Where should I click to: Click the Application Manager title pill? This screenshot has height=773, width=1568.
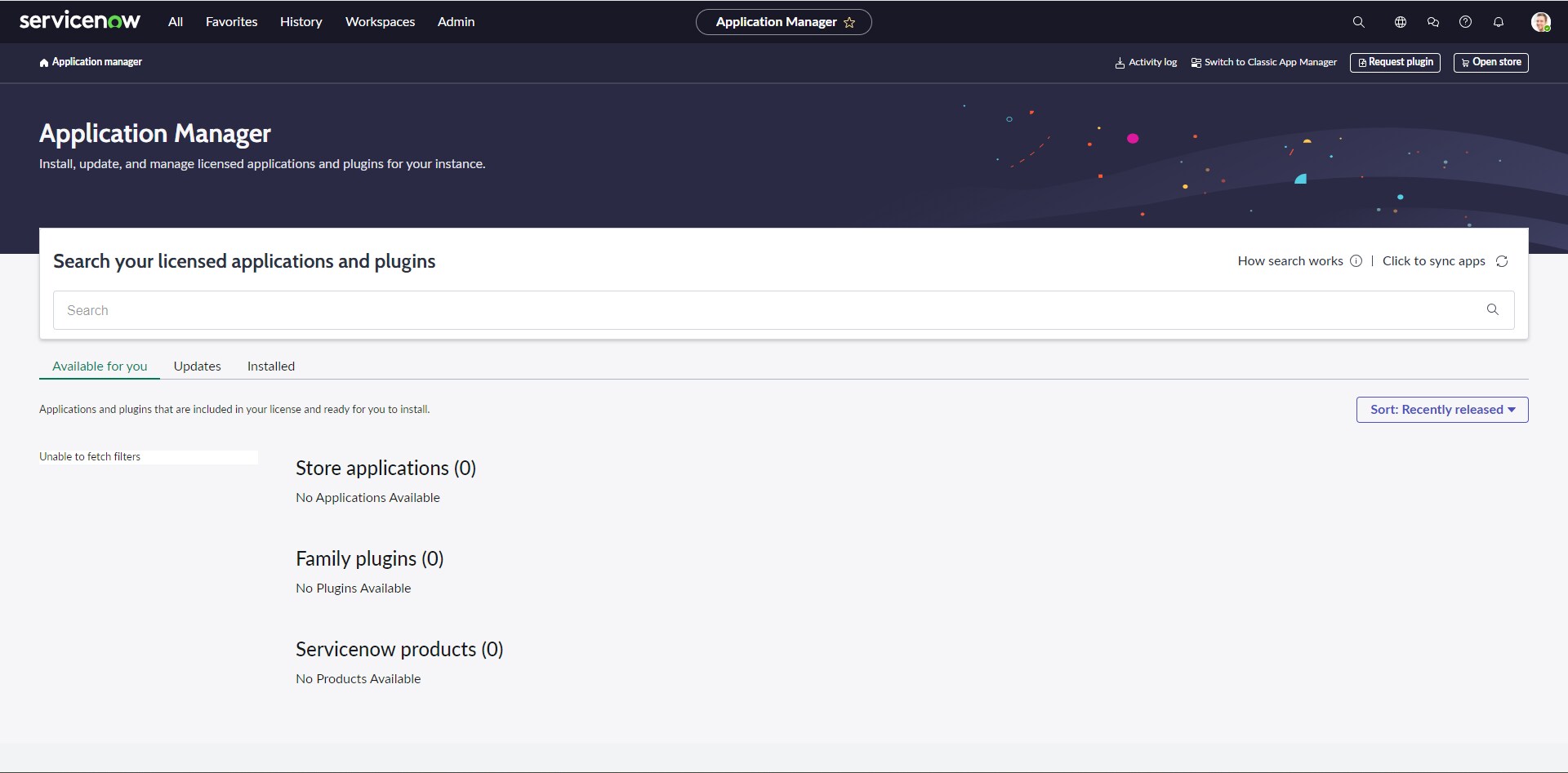(784, 22)
